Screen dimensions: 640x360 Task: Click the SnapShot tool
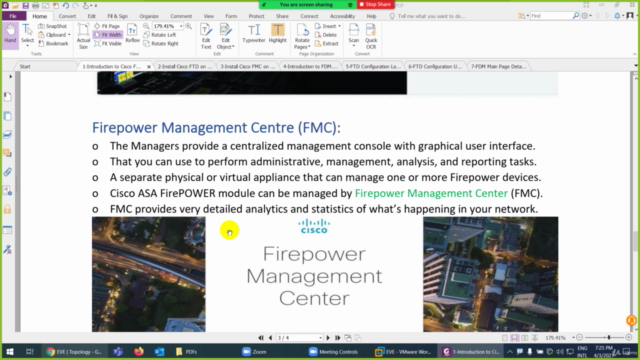53,26
